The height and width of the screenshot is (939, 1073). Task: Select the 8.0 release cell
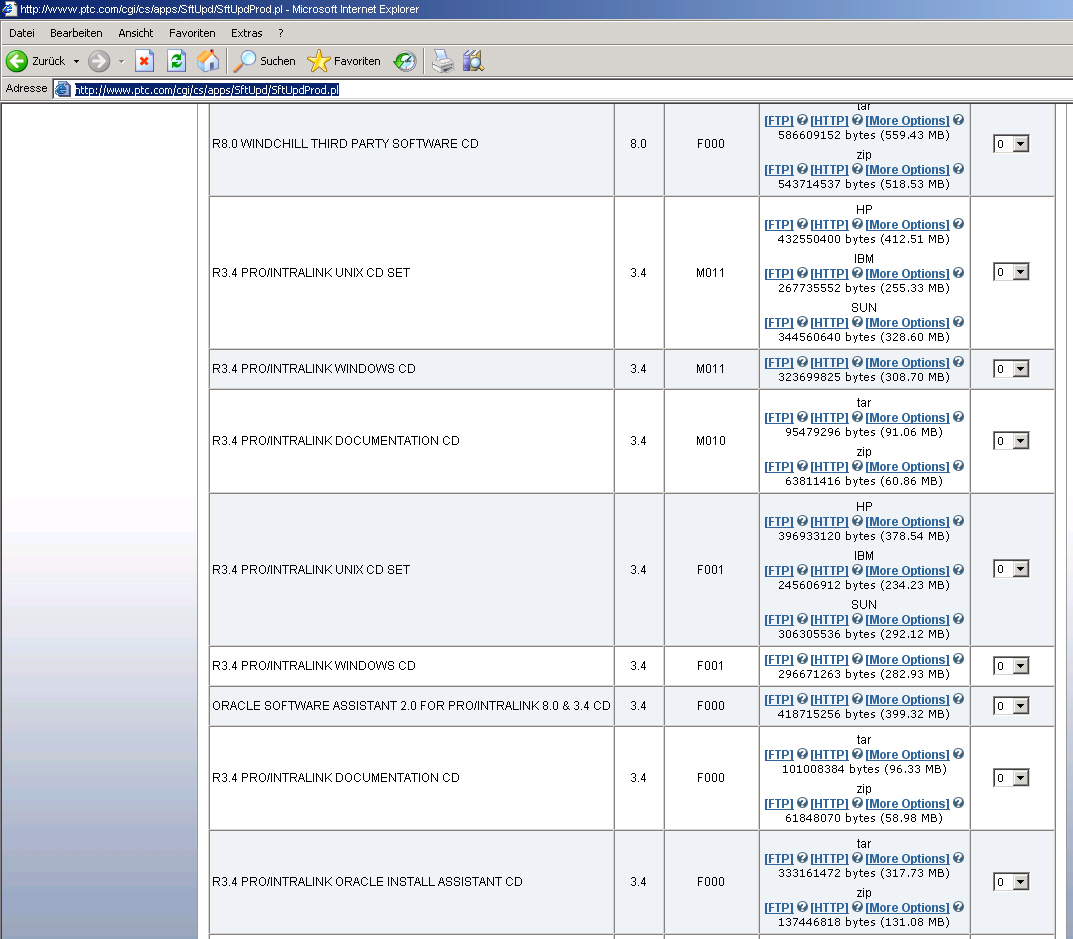point(638,144)
